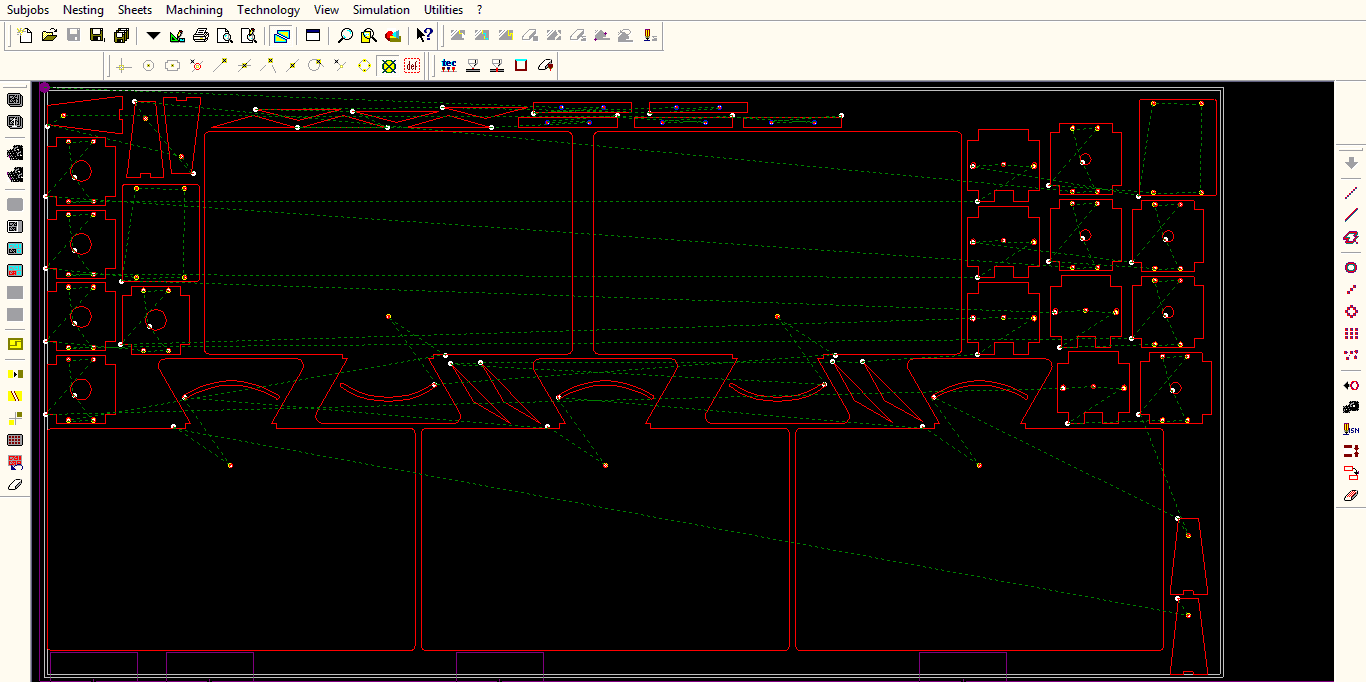Open the 'tec' technology icon

pos(449,66)
